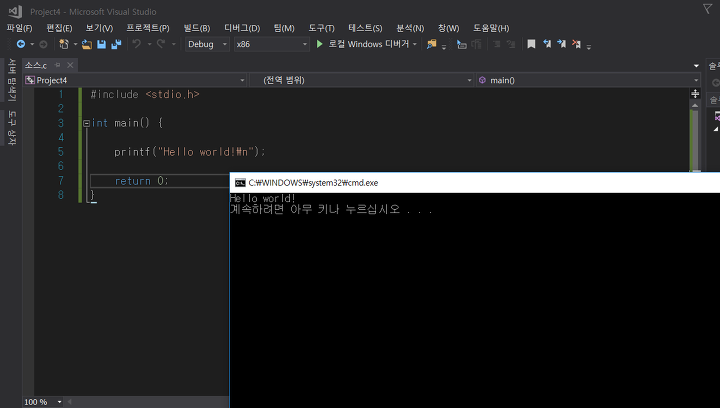Expand the debugger target dropdown arrow
720x408 pixels.
(x=415, y=44)
